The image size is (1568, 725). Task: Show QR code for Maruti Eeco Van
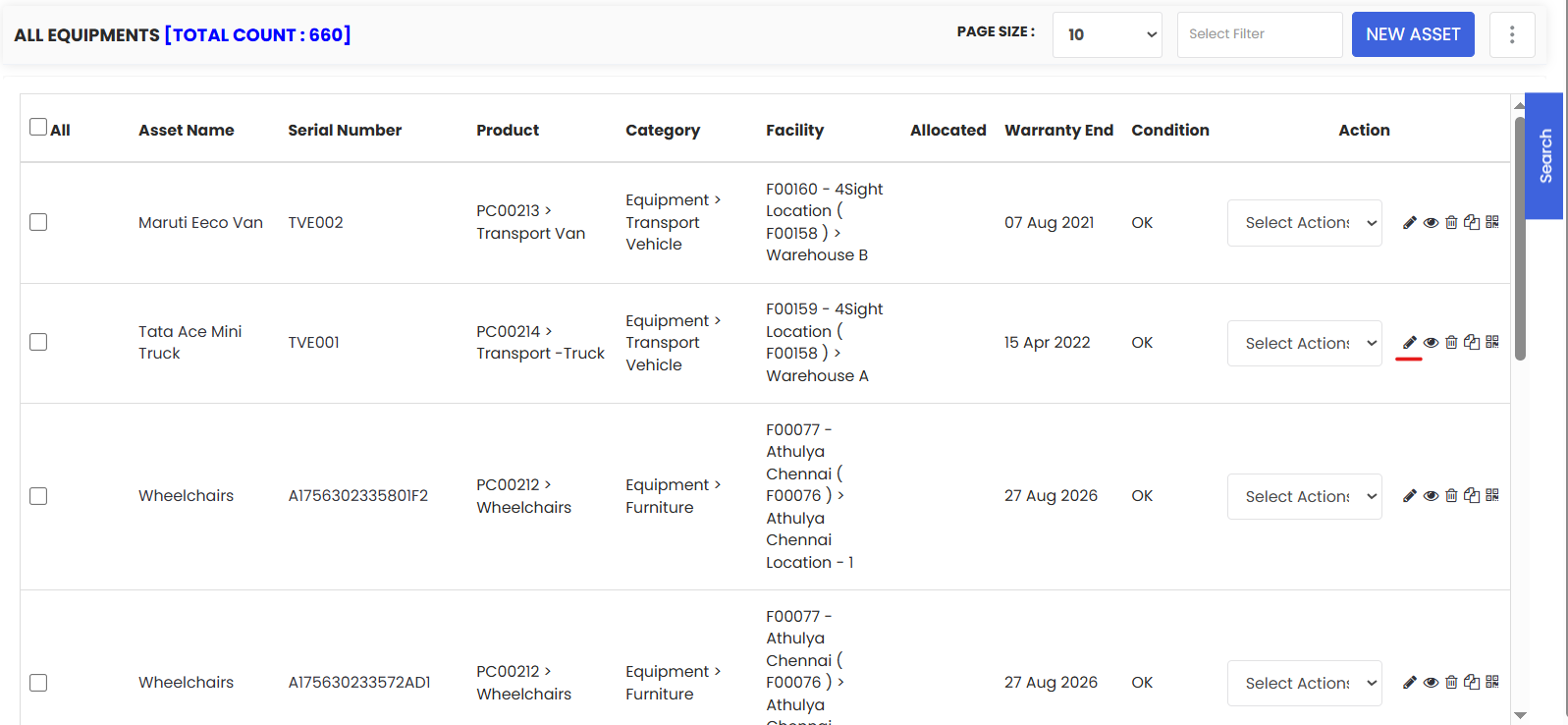click(x=1492, y=223)
